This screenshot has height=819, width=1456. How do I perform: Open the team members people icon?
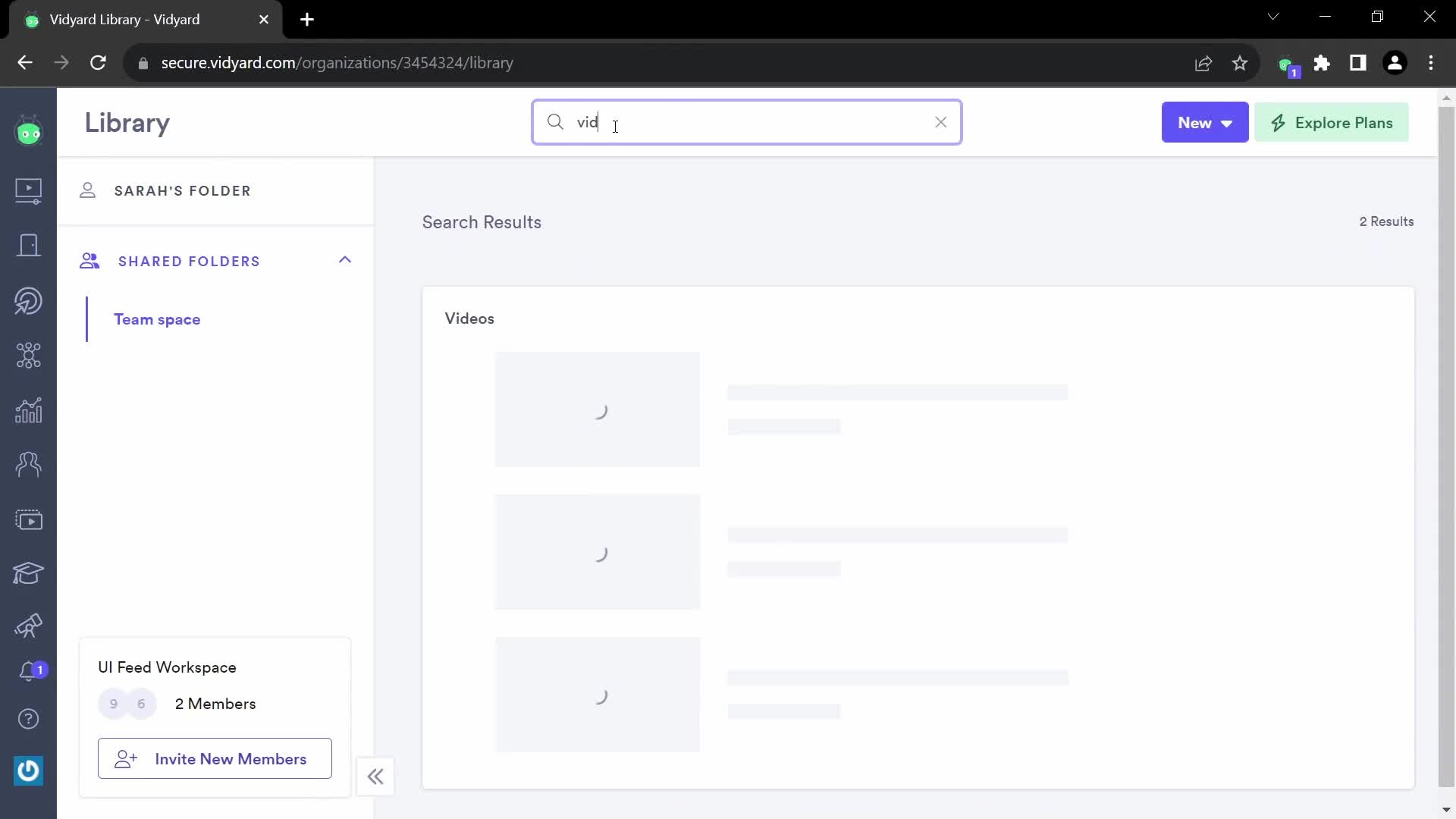click(x=29, y=464)
